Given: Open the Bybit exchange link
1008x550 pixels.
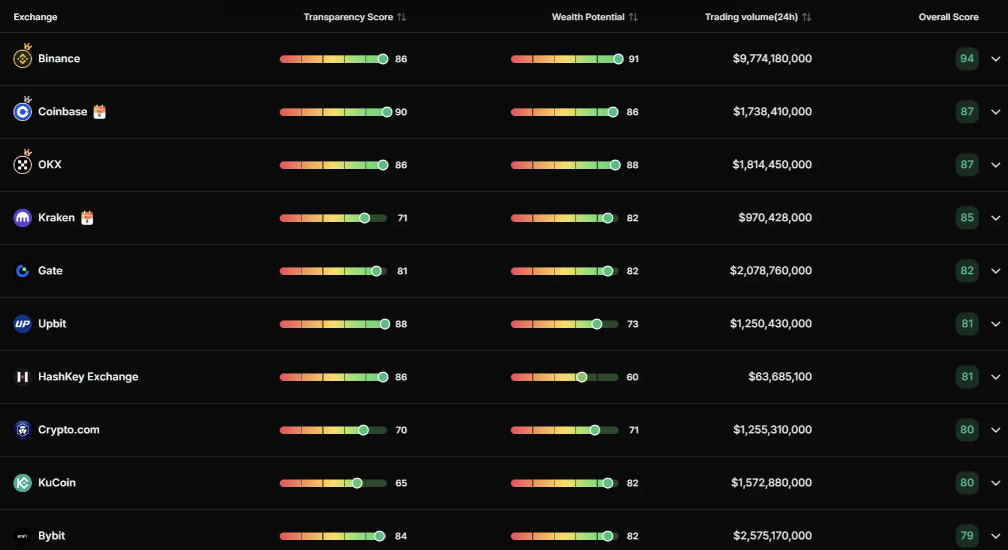Looking at the screenshot, I should [51, 536].
